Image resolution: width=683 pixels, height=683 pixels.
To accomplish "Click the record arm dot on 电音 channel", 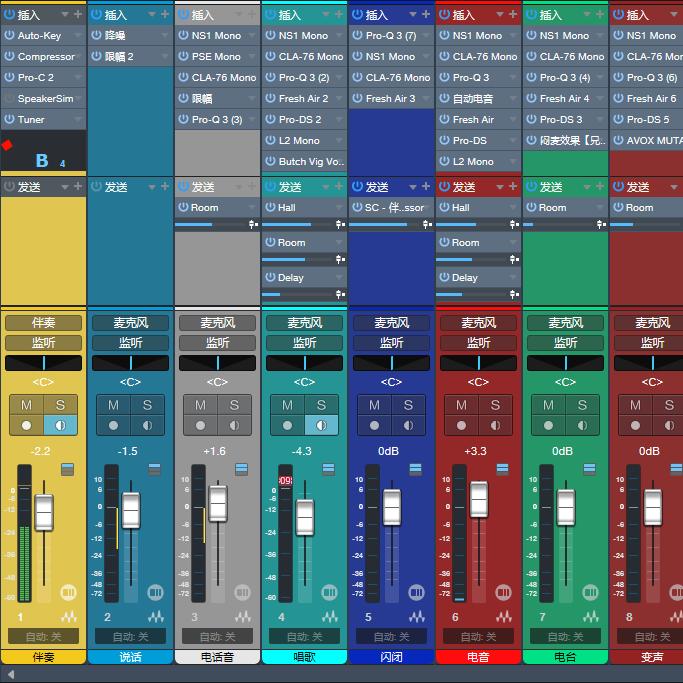I will (461, 425).
